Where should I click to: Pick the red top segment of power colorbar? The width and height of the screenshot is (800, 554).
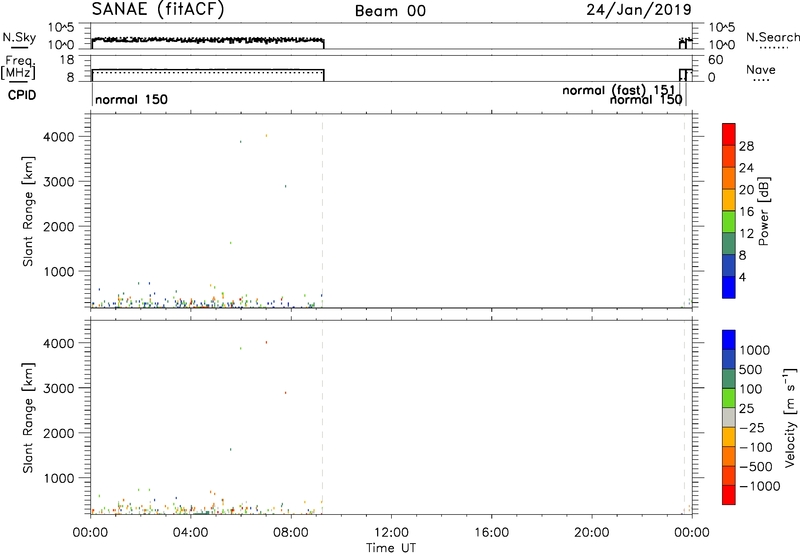[729, 134]
